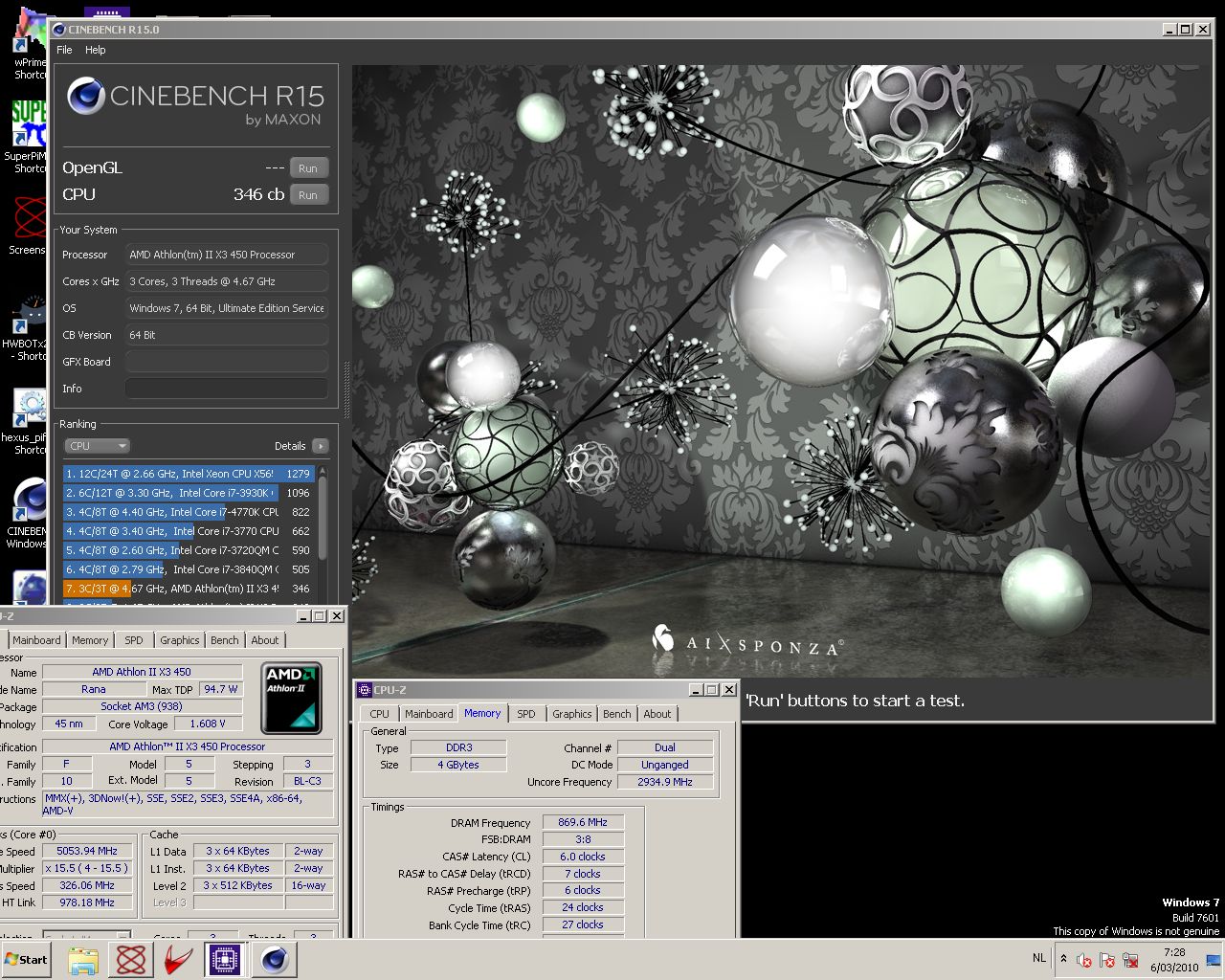Click the HT Link 978.18 MHz value
The height and width of the screenshot is (980, 1225).
pos(88,902)
